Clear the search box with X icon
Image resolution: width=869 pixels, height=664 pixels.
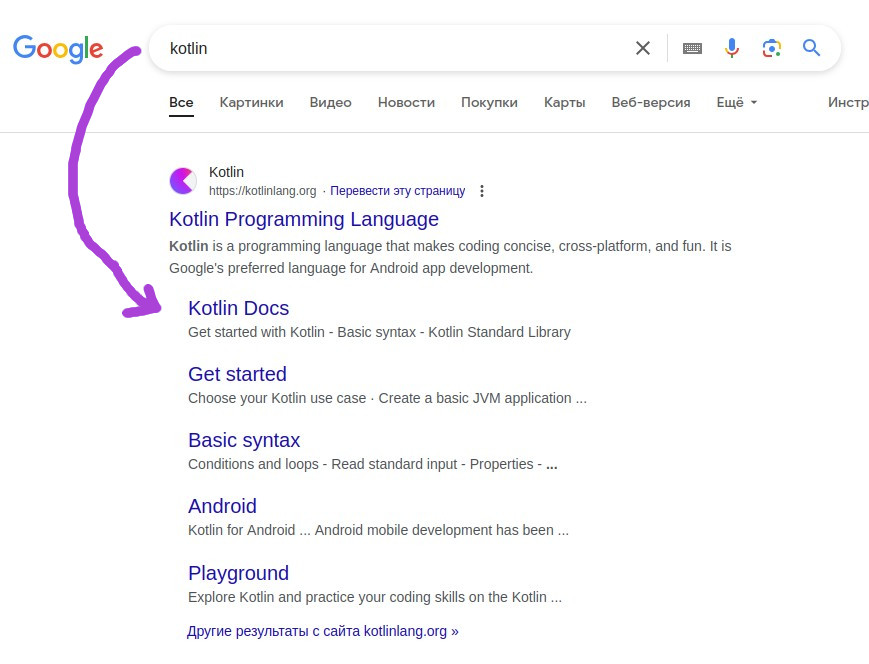(x=643, y=48)
